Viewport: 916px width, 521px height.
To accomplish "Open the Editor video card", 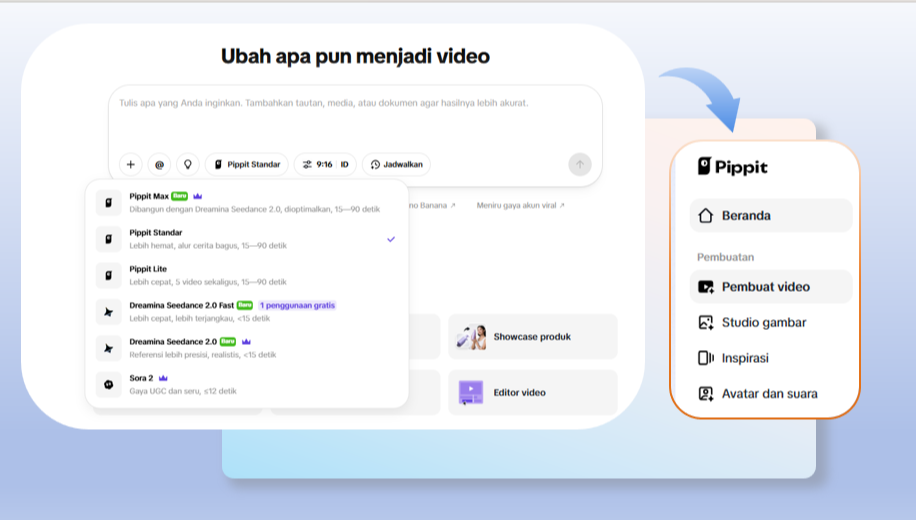I will point(533,393).
